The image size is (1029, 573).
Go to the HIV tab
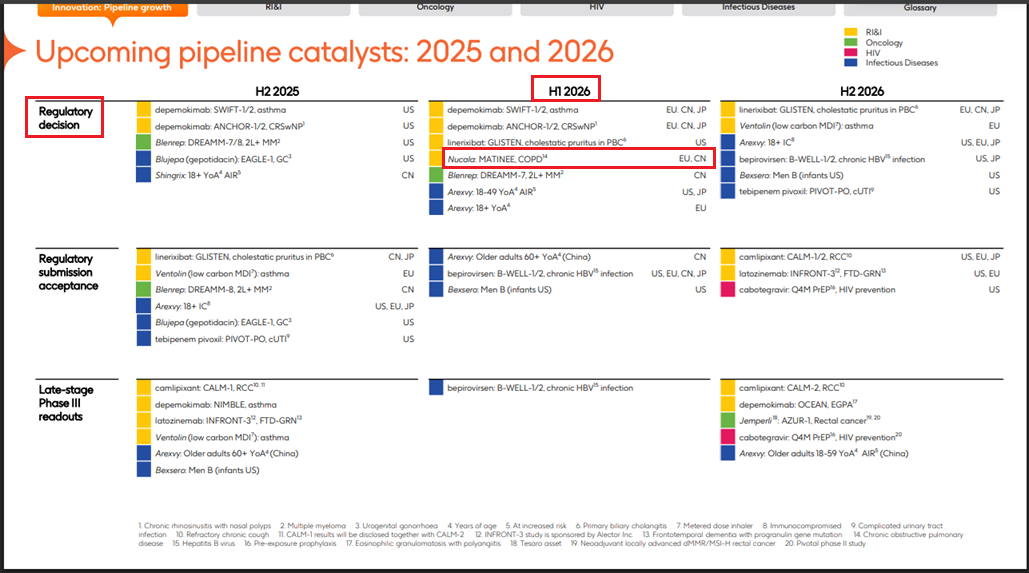tap(597, 8)
